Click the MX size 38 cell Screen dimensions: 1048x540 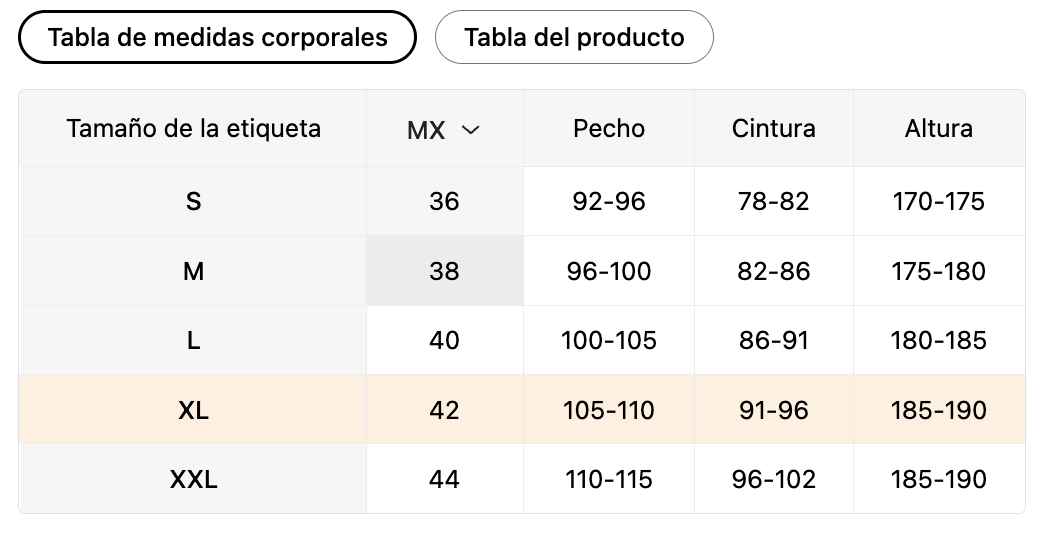click(444, 271)
